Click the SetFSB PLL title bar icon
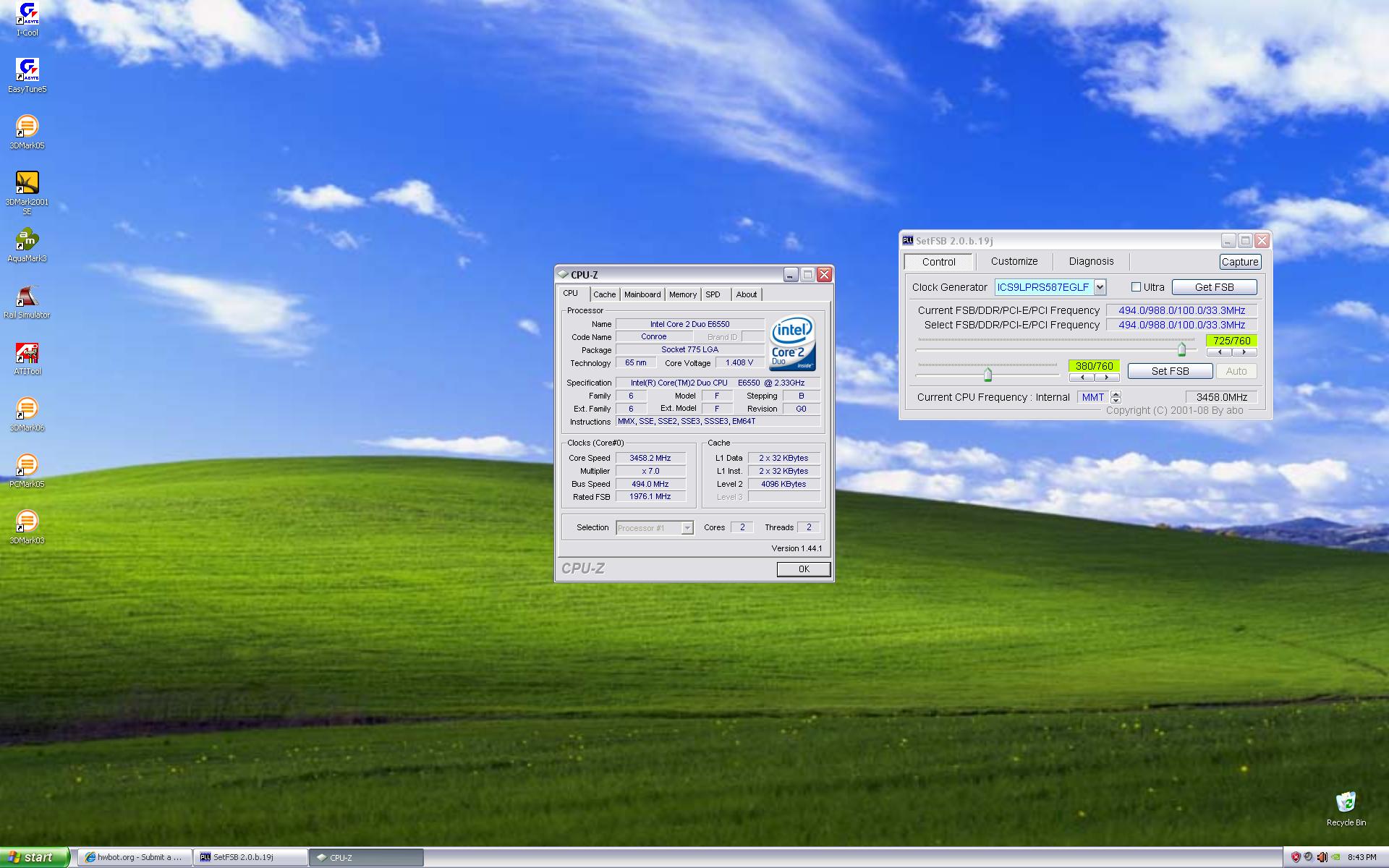The image size is (1389, 868). (x=908, y=241)
